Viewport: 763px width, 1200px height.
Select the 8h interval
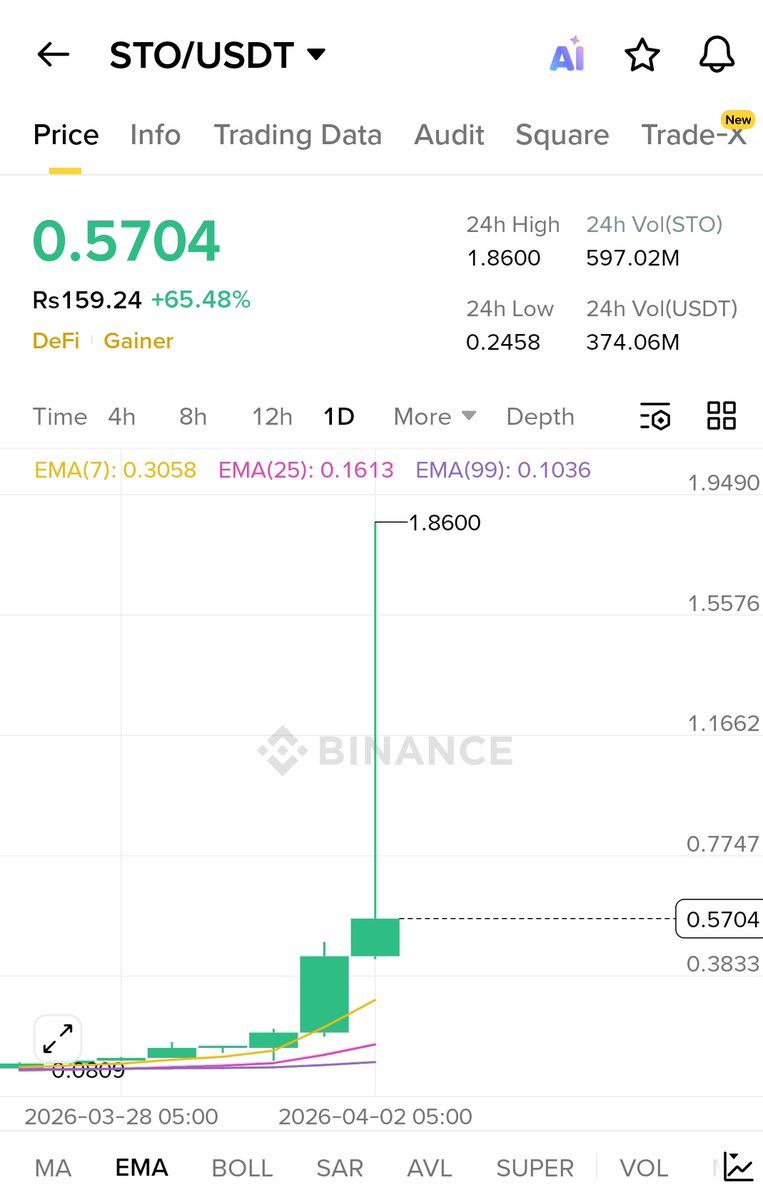193,416
